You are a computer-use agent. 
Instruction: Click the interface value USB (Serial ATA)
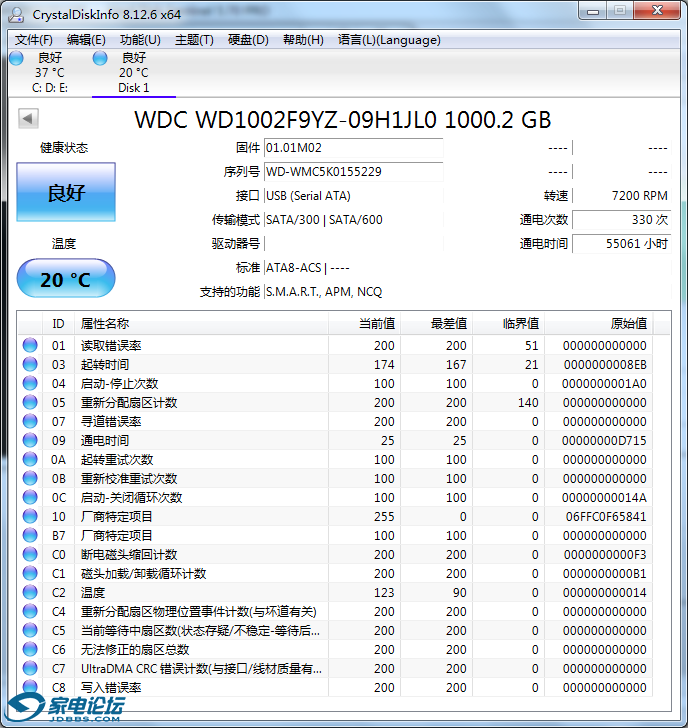tap(308, 196)
